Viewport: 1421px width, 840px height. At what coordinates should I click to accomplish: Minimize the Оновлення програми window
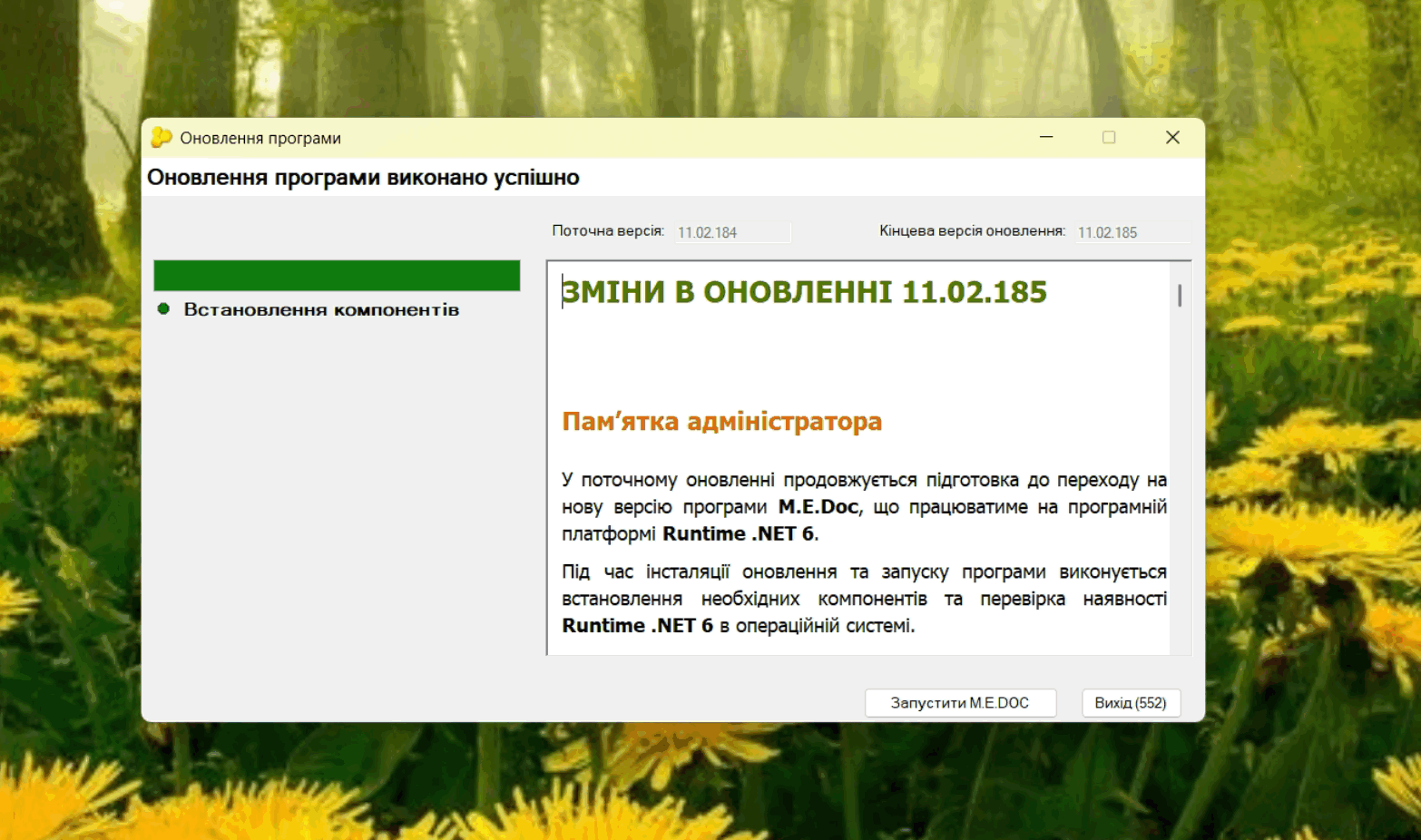pyautogui.click(x=1046, y=138)
